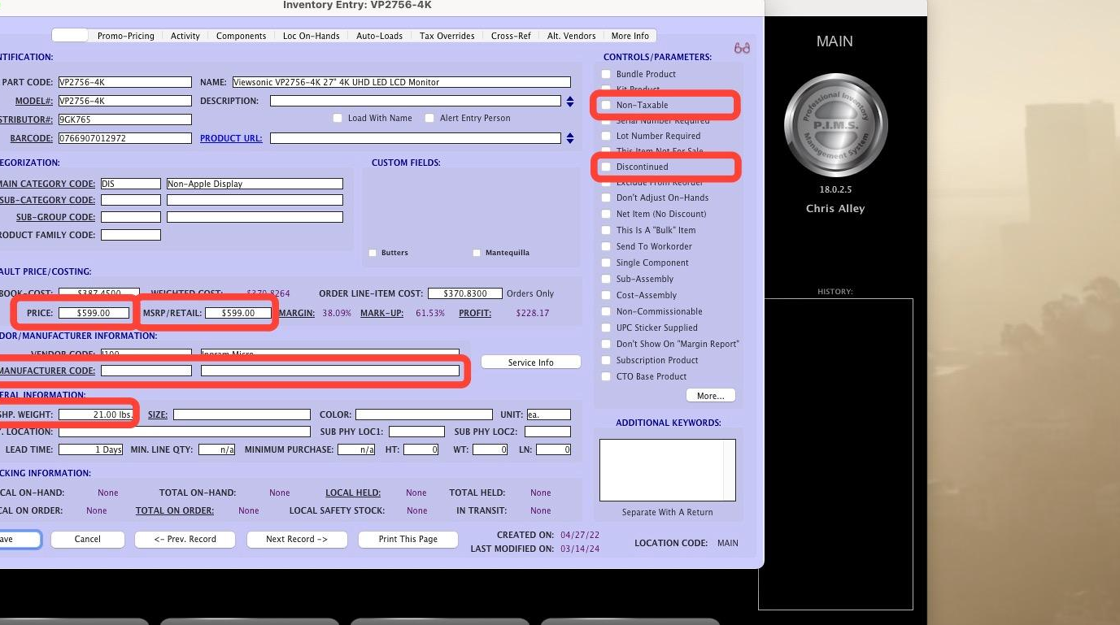Check the Load With Name box
Viewport: 1120px width, 625px height.
[x=338, y=119]
